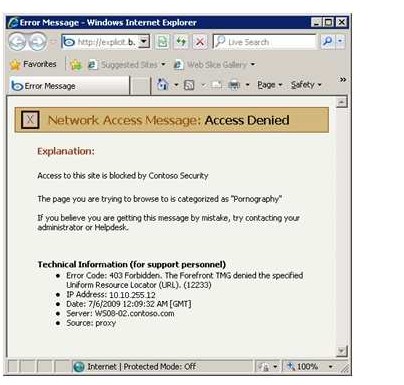Click the Home toolbar icon
This screenshot has width=404, height=385.
(x=163, y=85)
